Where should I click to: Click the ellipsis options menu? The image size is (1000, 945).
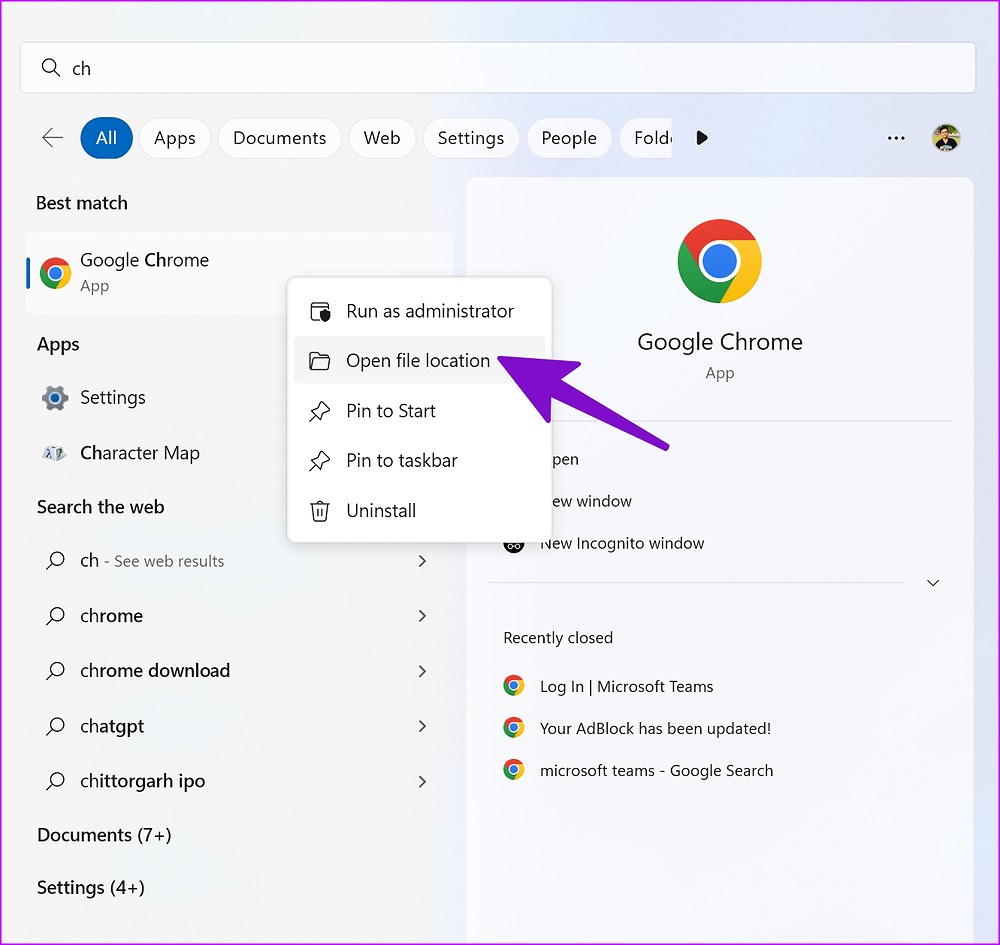click(x=895, y=138)
